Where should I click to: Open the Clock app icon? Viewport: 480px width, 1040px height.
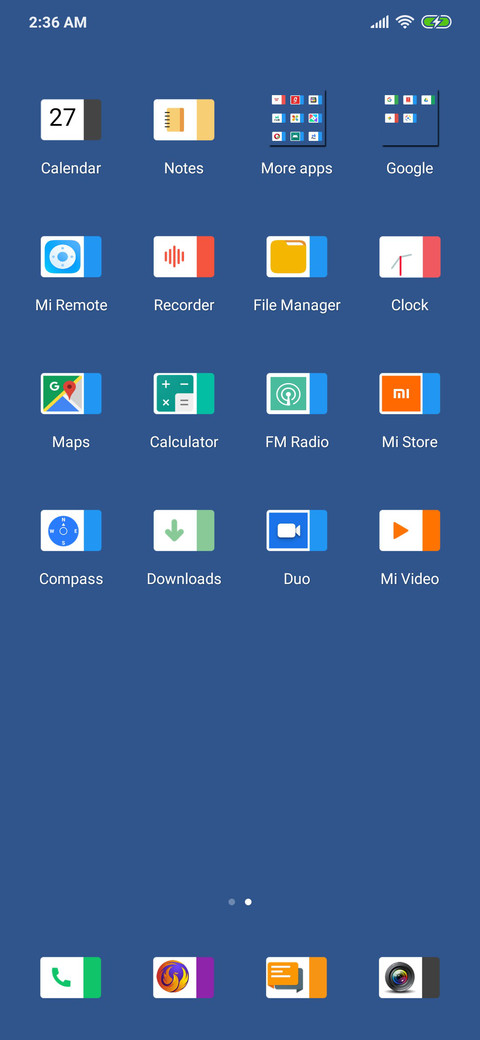coord(410,257)
